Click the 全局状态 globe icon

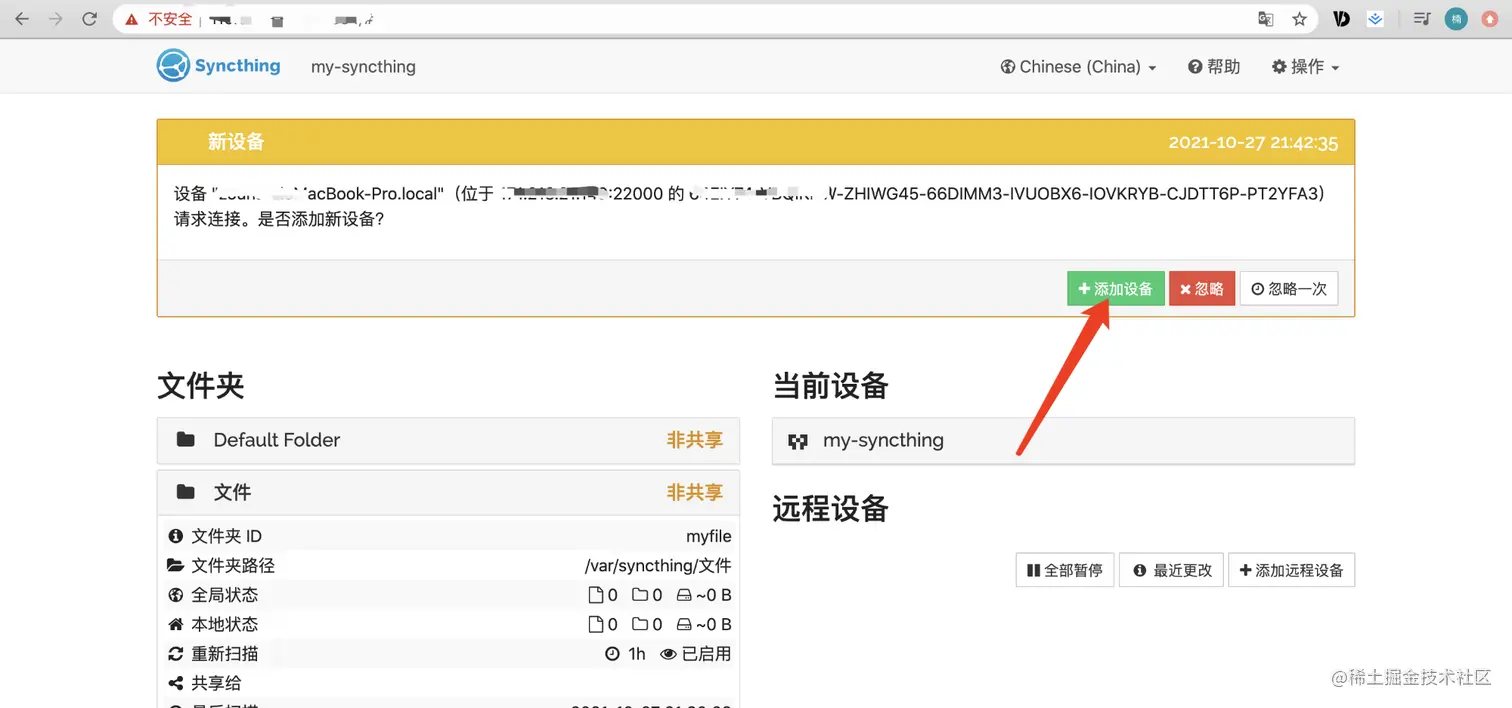[176, 595]
